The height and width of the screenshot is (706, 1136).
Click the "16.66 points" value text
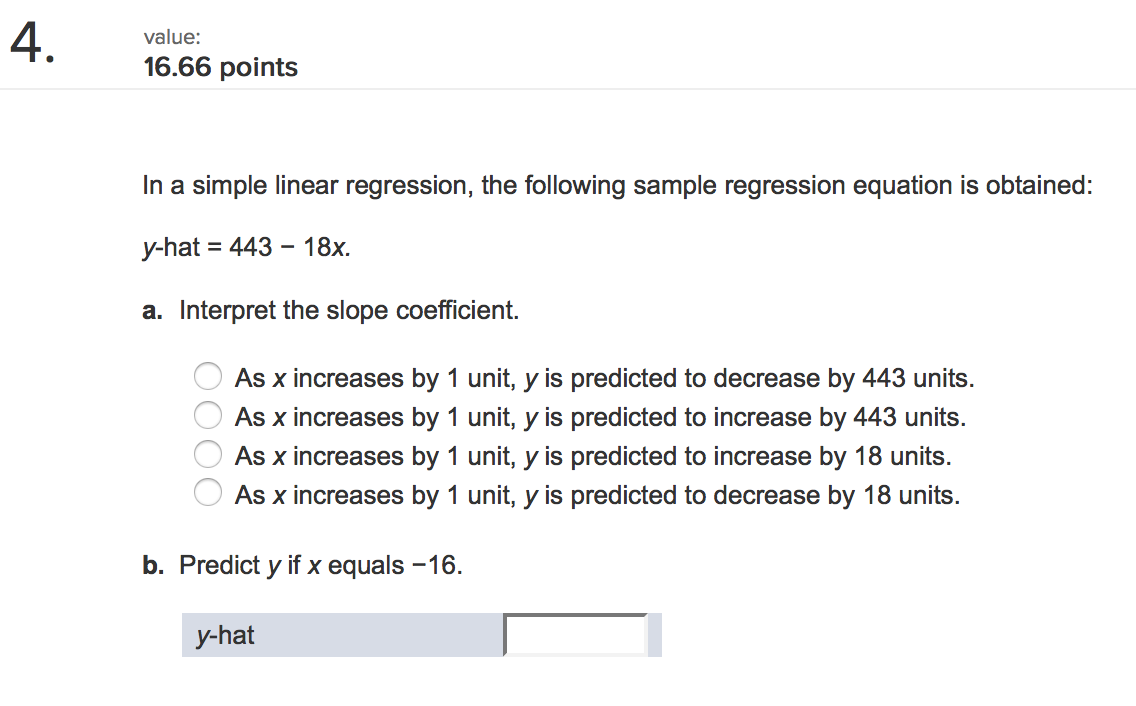(x=221, y=67)
